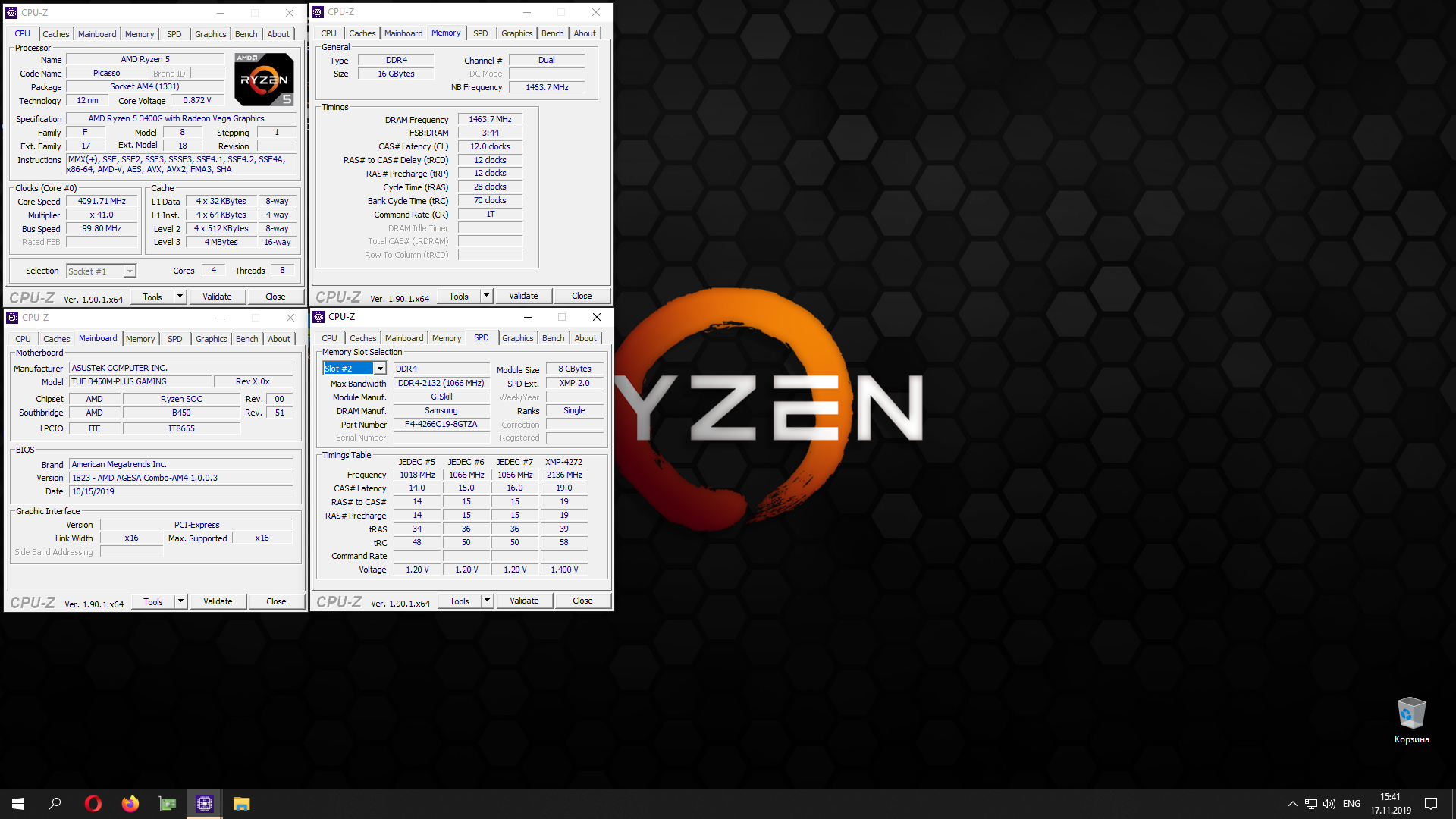Screen dimensions: 1456x819
Task: Show hidden system tray icons
Action: pyautogui.click(x=1292, y=804)
